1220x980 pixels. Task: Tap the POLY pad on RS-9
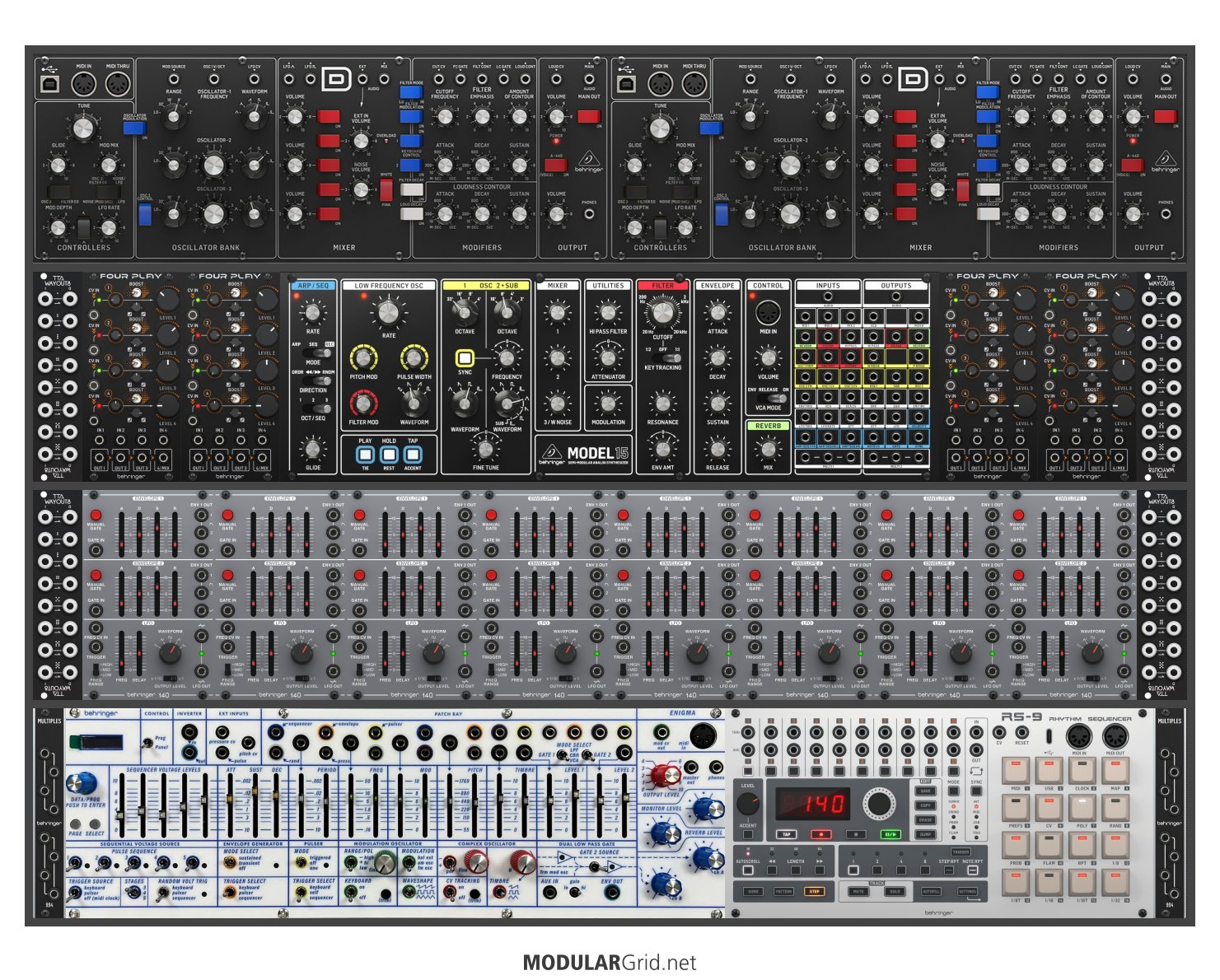(x=1082, y=809)
